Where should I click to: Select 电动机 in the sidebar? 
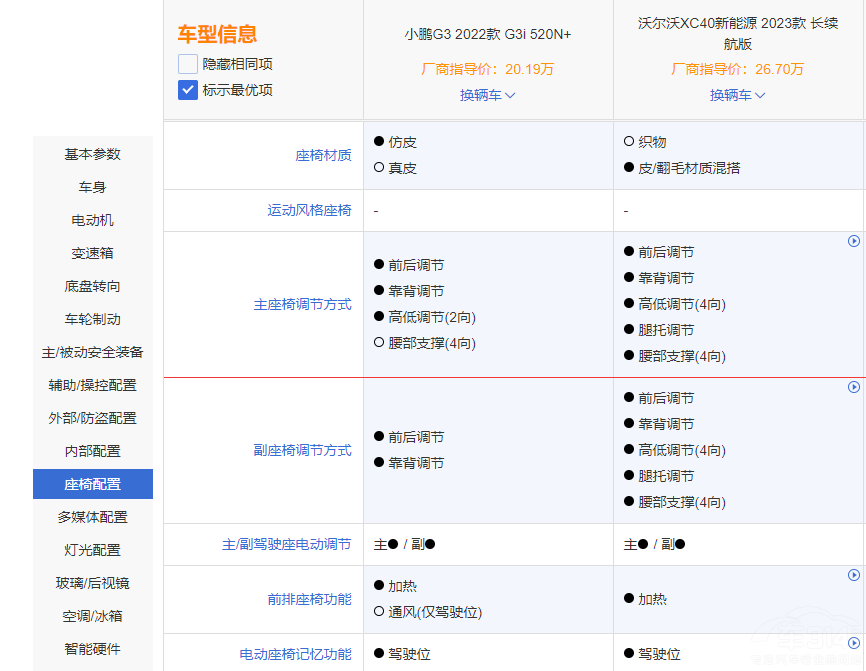[x=93, y=220]
